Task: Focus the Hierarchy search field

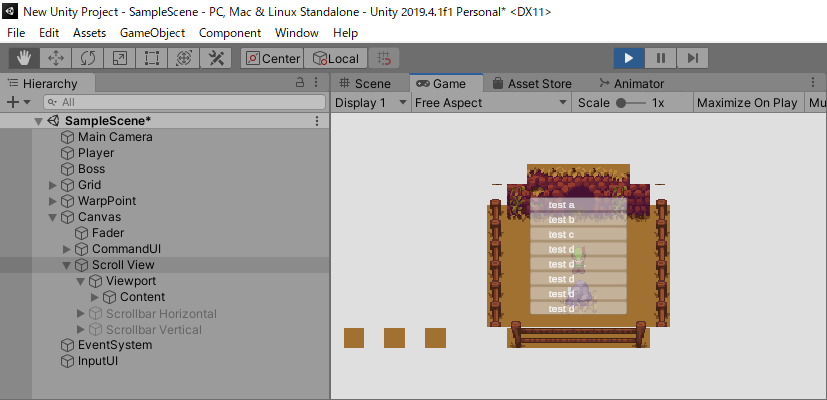Action: [x=184, y=102]
